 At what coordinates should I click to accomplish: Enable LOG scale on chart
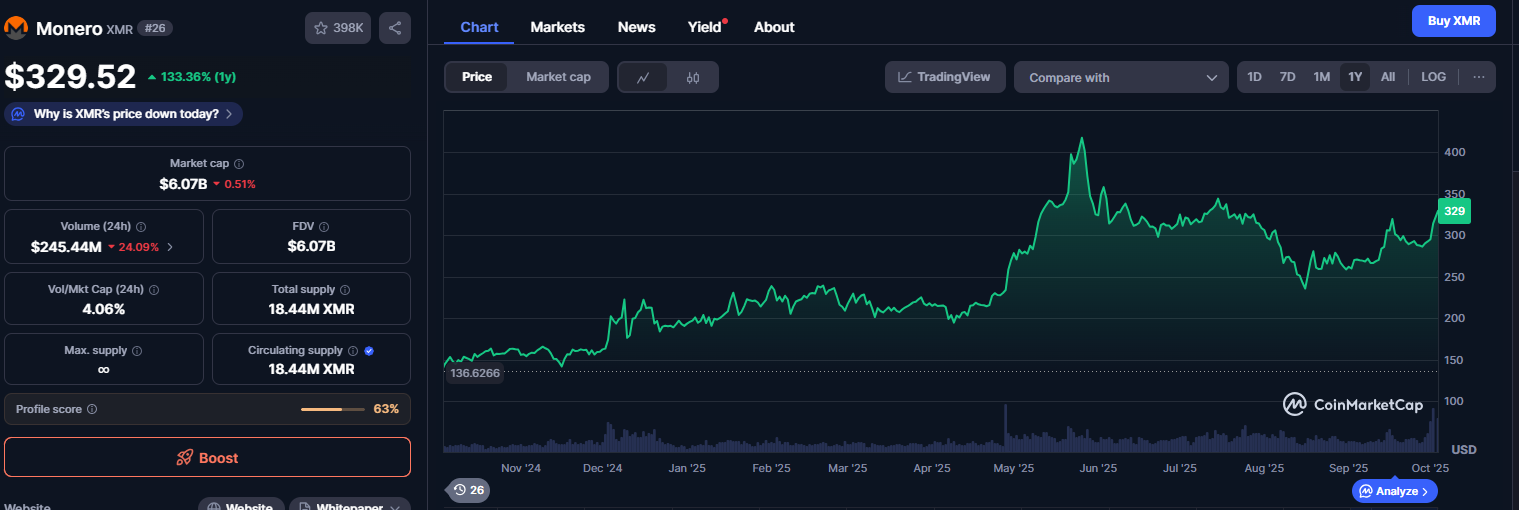[1433, 77]
